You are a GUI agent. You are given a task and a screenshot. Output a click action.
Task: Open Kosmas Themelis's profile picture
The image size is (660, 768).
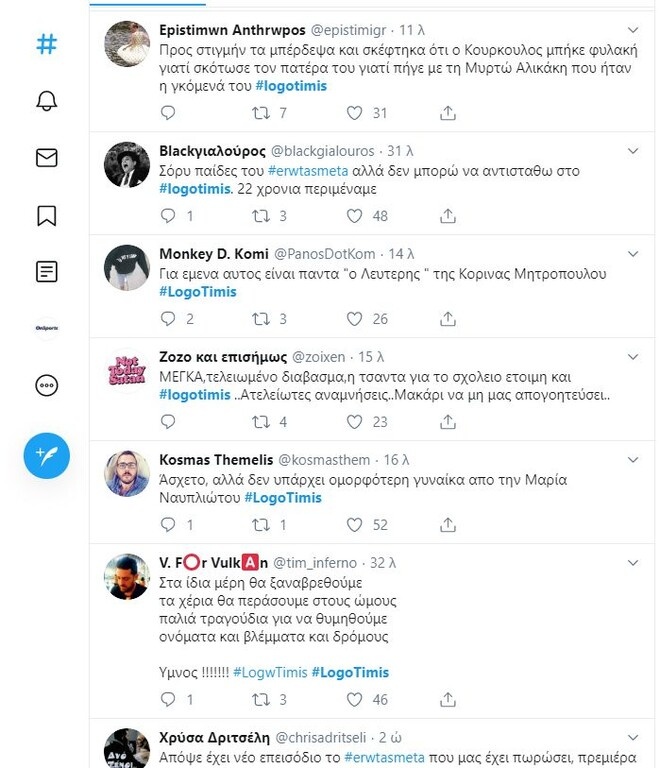click(x=127, y=473)
